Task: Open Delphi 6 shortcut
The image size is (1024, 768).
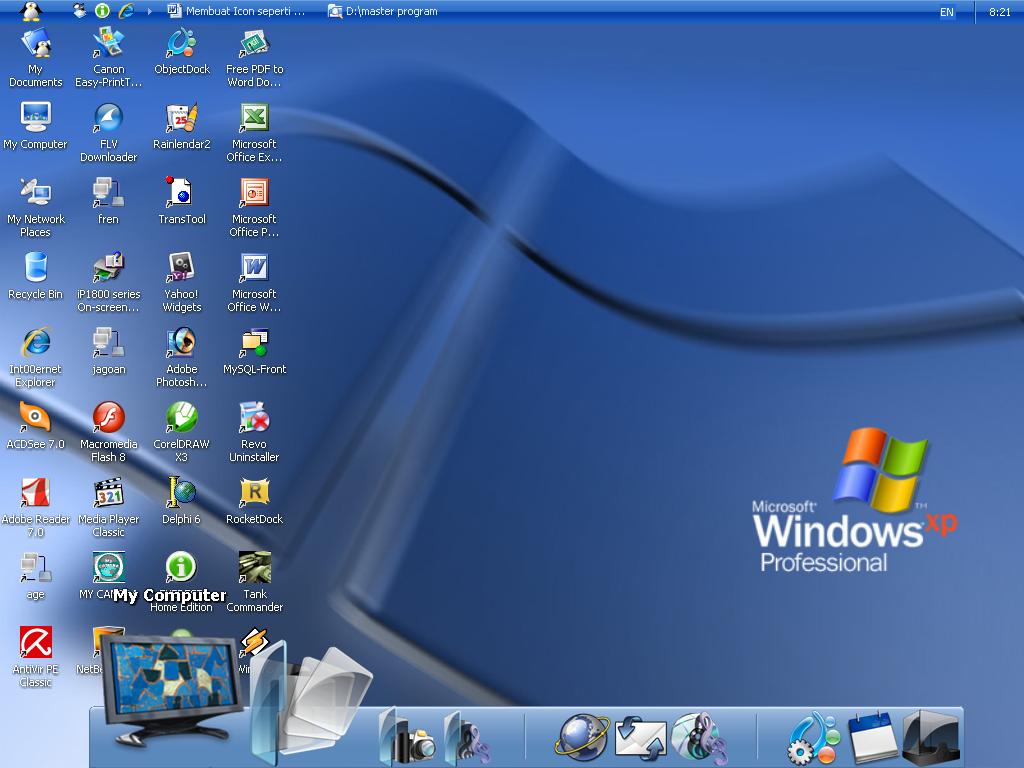Action: [182, 501]
